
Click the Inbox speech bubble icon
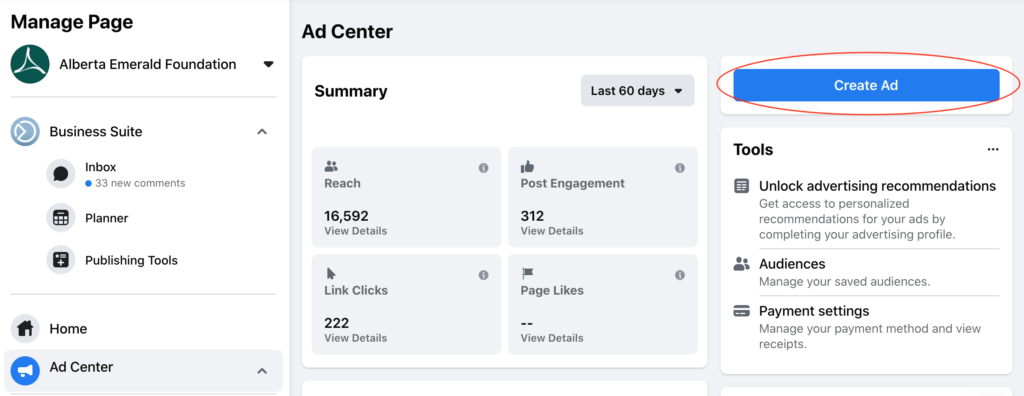61,174
